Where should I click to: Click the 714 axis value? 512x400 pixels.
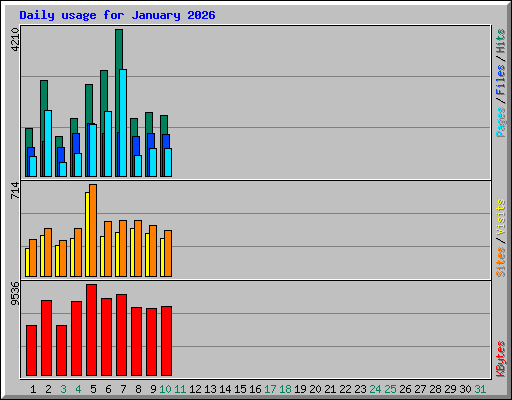15,191
